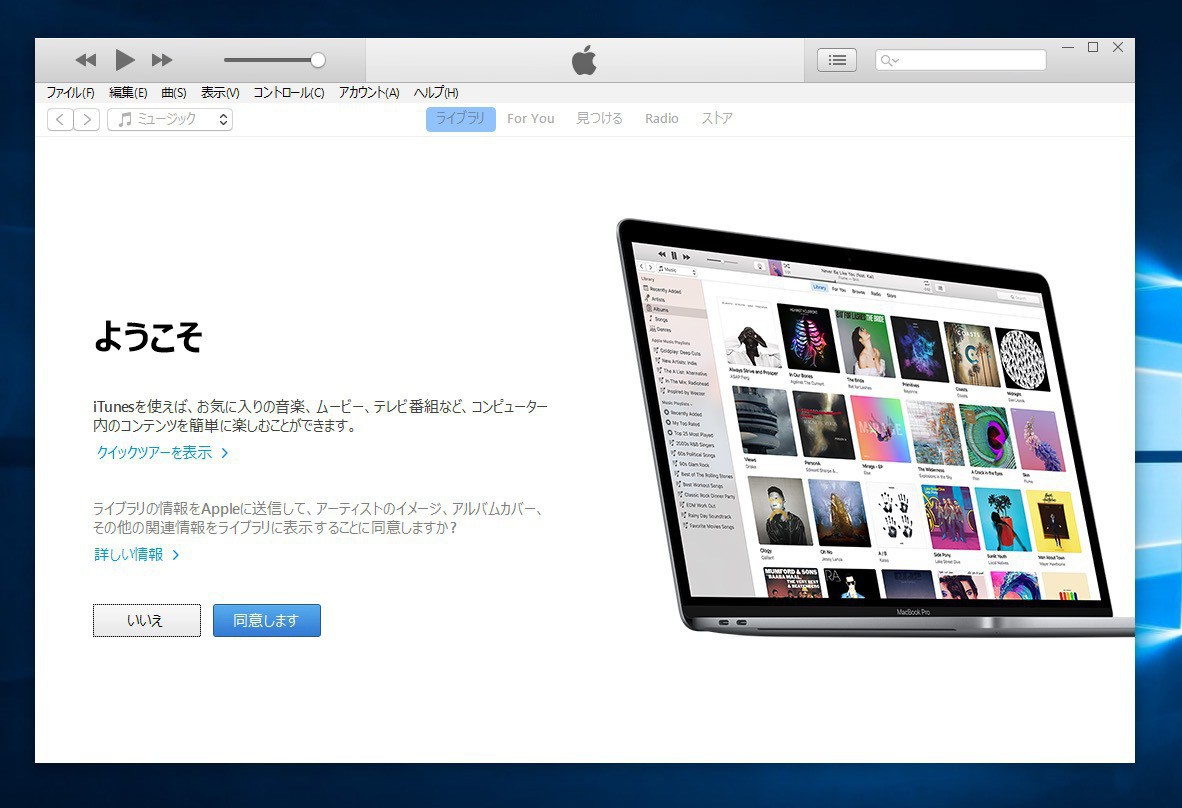Viewport: 1182px width, 808px height.
Task: Minimize the iTunes window
Action: point(1068,47)
